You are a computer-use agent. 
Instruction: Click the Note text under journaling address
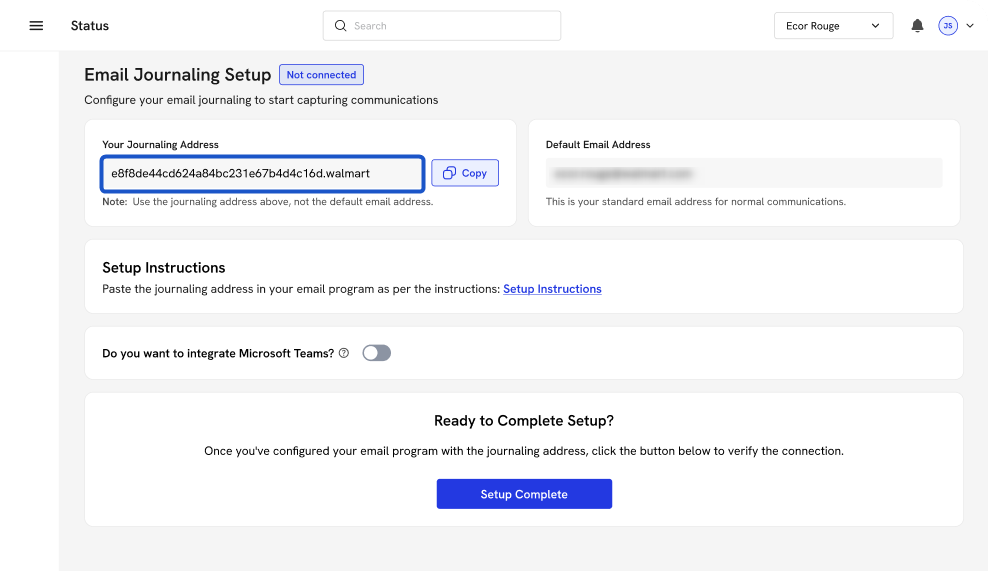267,202
